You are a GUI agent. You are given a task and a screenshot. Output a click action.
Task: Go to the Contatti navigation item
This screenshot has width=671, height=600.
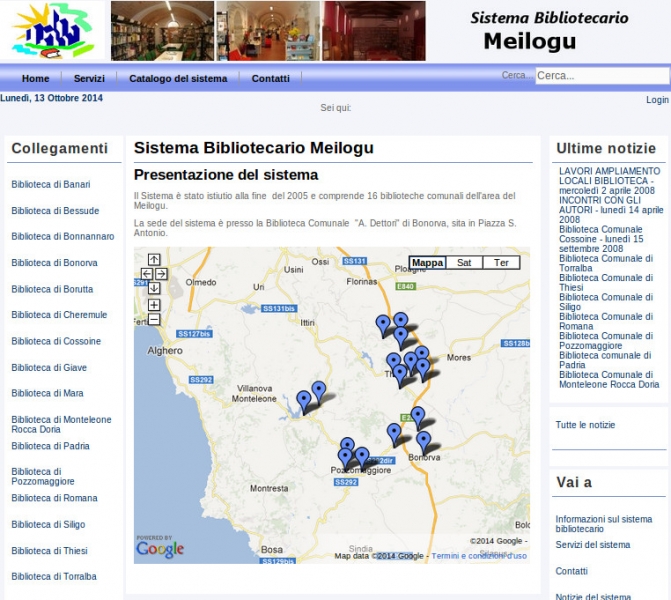point(270,78)
